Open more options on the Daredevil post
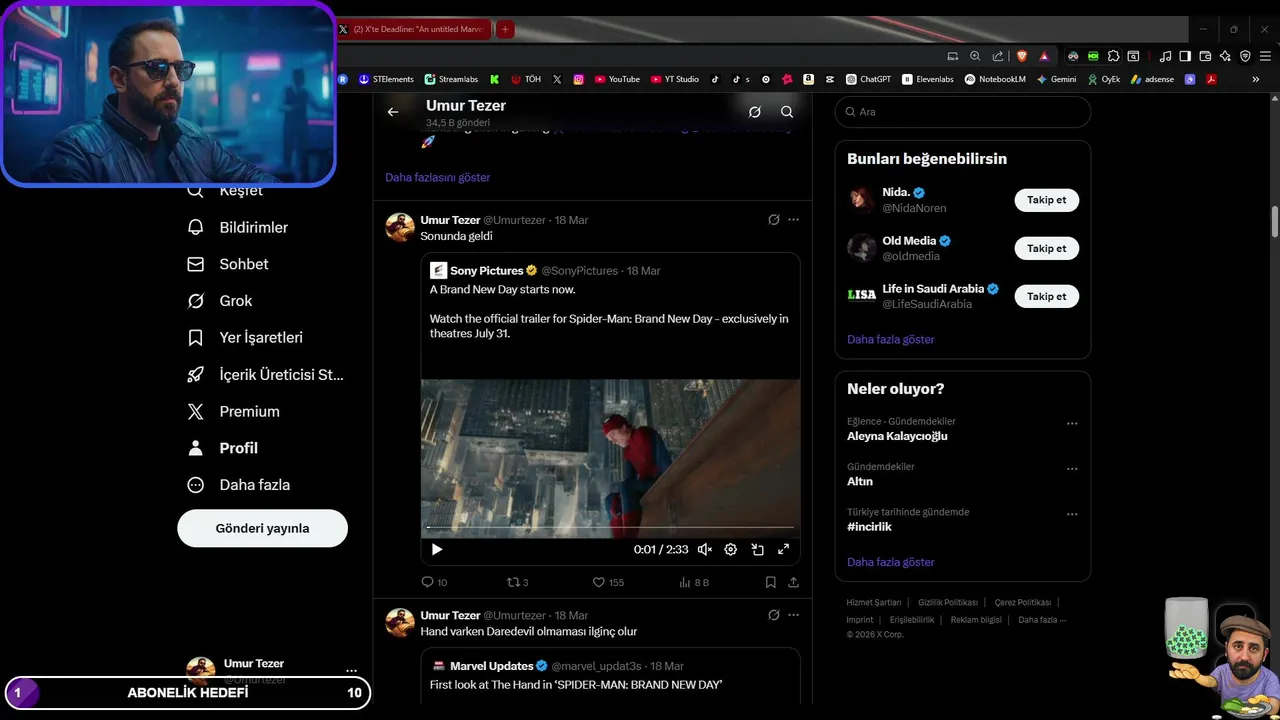This screenshot has width=1280, height=720. [x=793, y=615]
